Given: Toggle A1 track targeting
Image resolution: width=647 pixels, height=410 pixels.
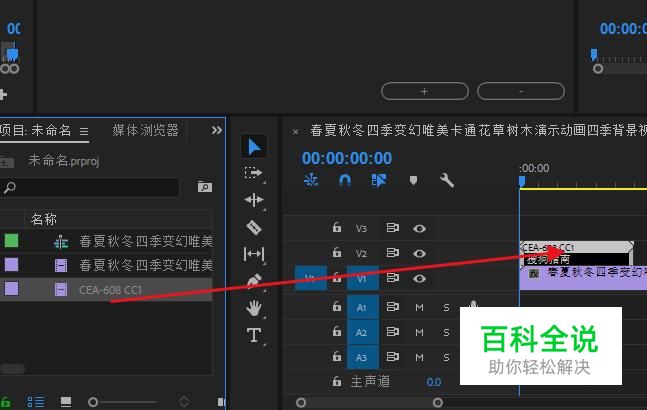Looking at the screenshot, I should click(x=363, y=307).
